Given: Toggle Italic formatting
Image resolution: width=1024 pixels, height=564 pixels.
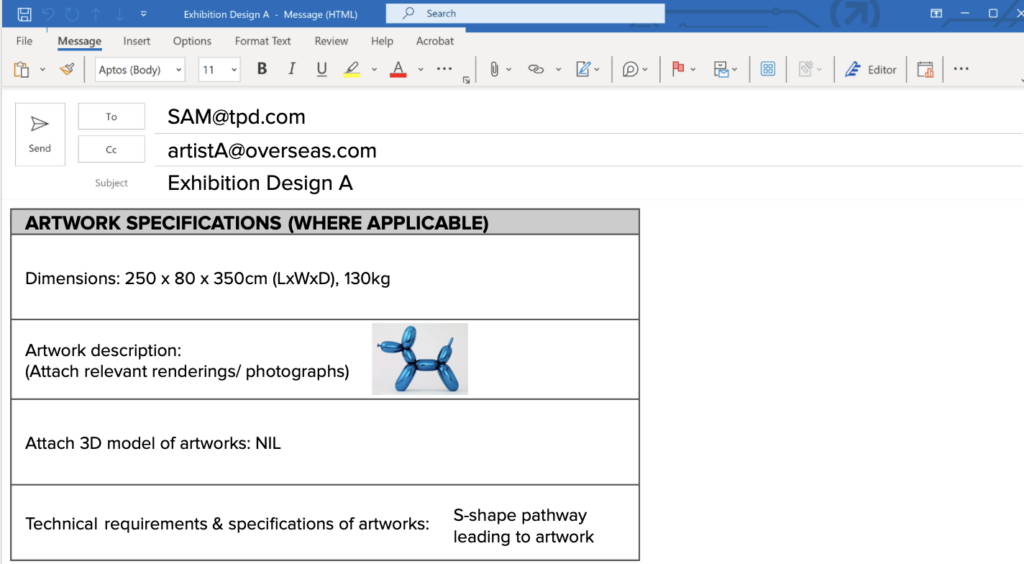Looking at the screenshot, I should click(291, 69).
